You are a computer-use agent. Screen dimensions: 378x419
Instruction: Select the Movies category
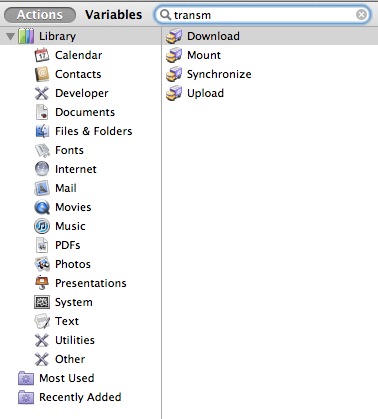73,207
